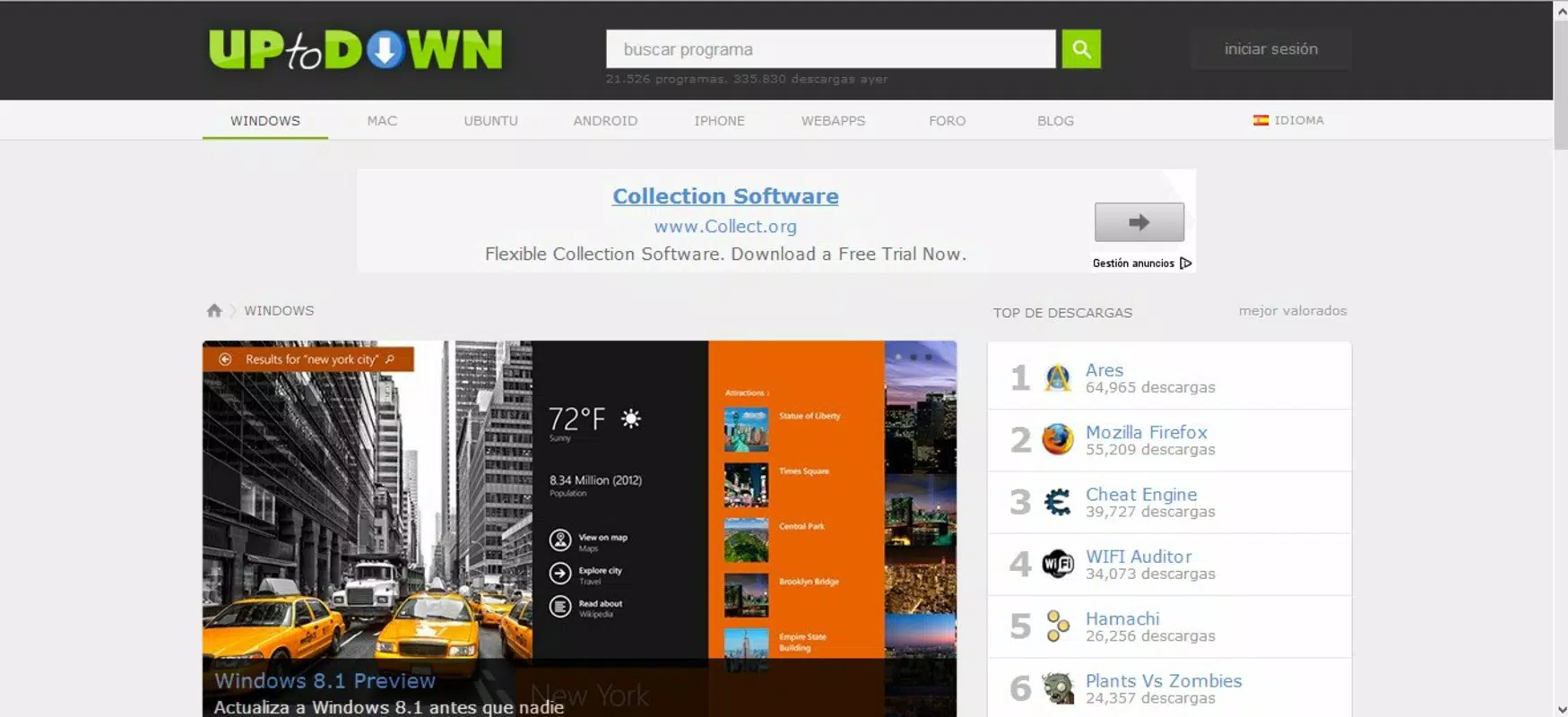Click the Uptodown logo
This screenshot has height=717, width=1568.
pos(355,49)
